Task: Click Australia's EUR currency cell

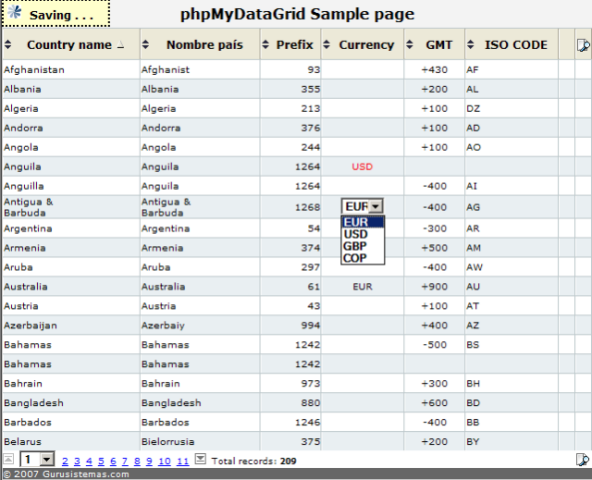Action: (362, 287)
